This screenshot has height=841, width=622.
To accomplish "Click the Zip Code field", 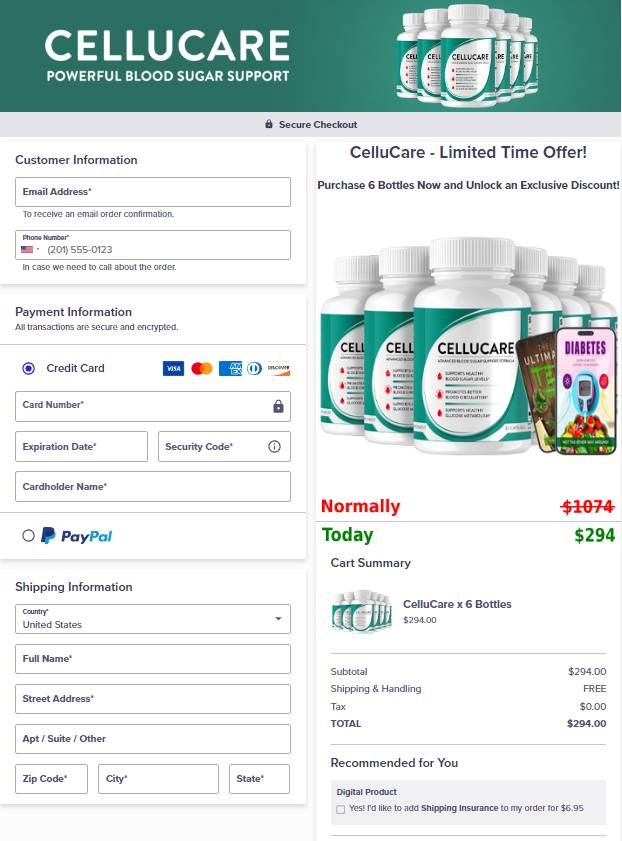I will [x=51, y=779].
